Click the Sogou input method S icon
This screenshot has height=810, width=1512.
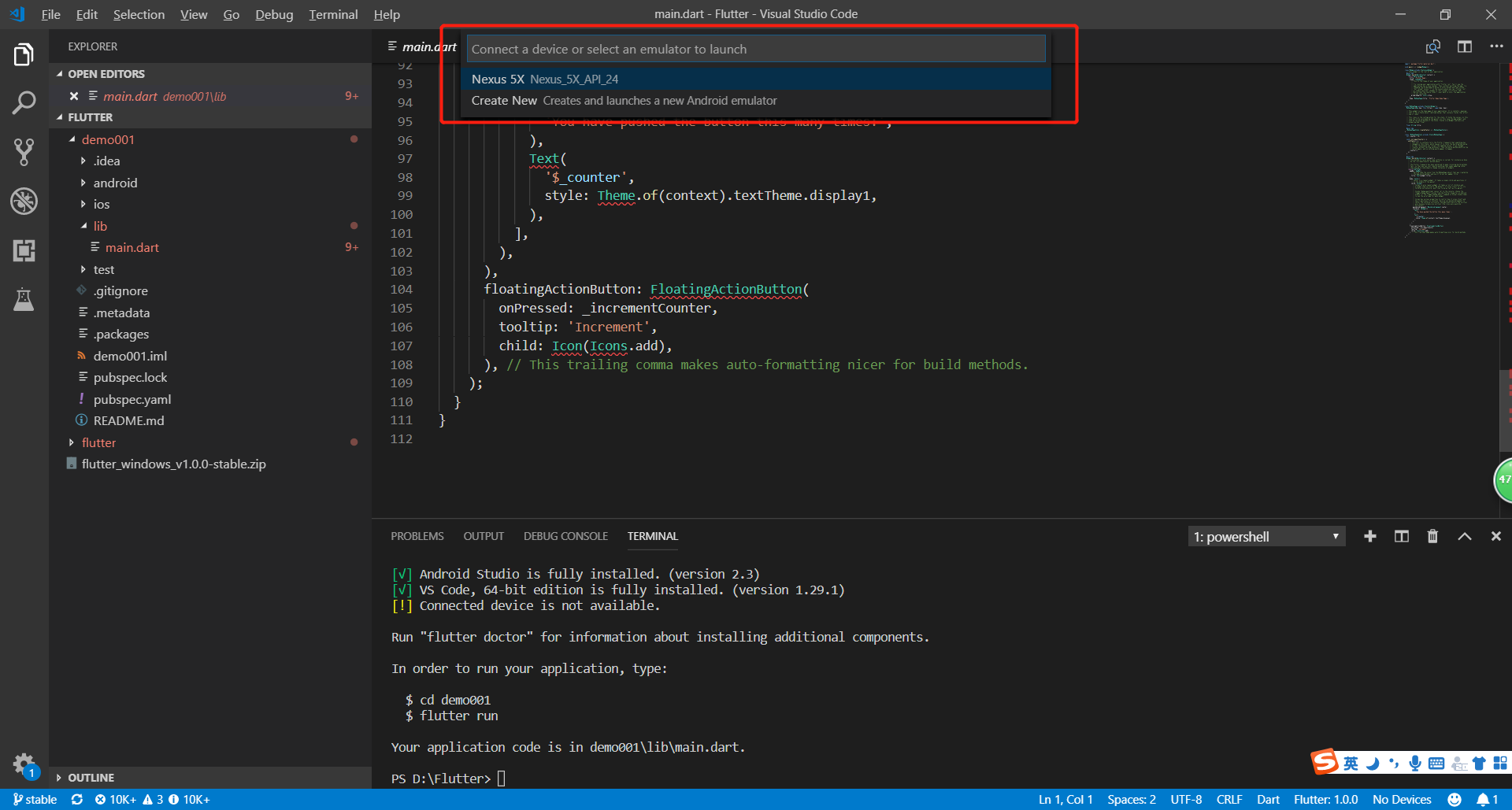(1325, 761)
